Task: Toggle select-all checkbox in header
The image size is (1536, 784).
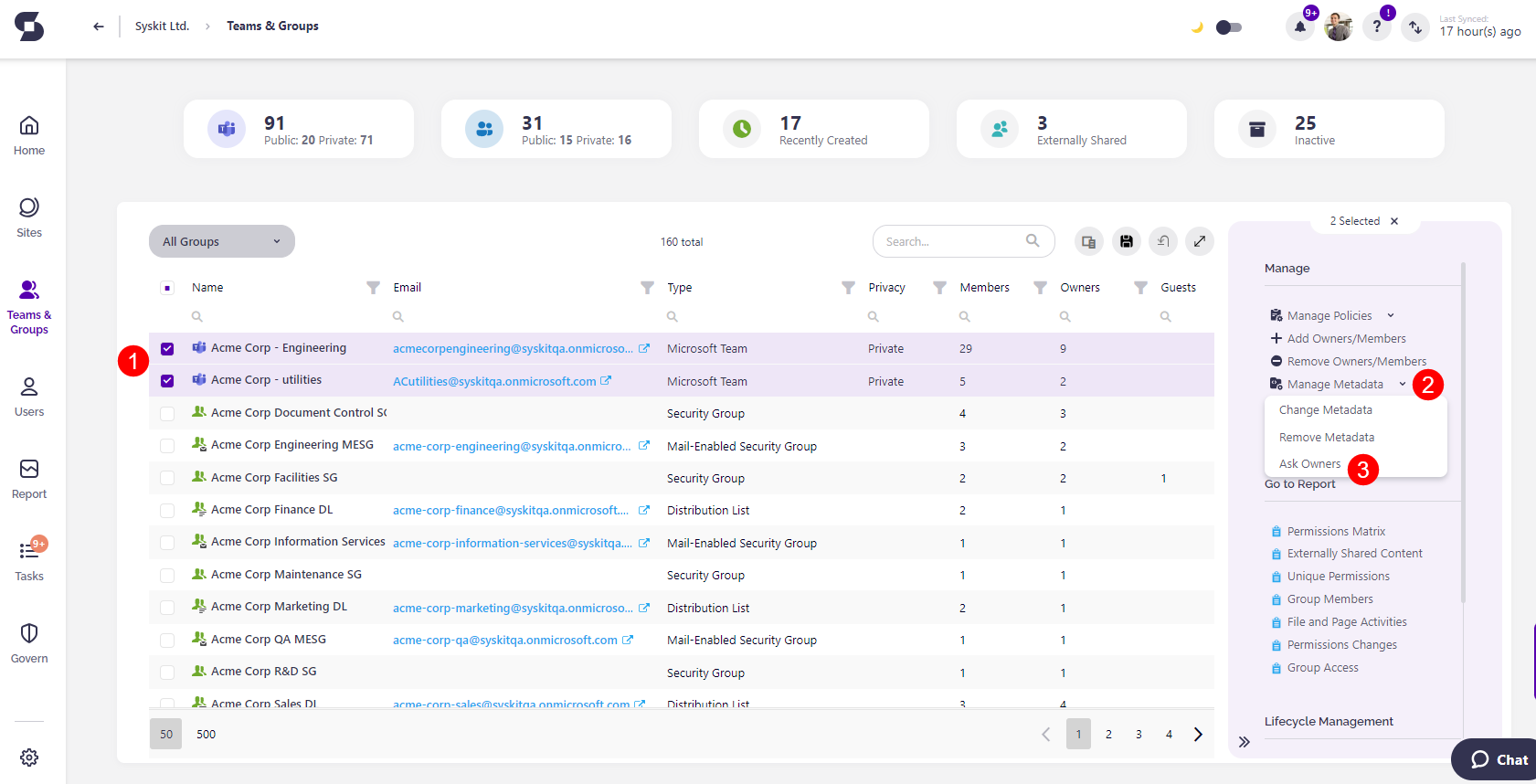Action: coord(167,288)
